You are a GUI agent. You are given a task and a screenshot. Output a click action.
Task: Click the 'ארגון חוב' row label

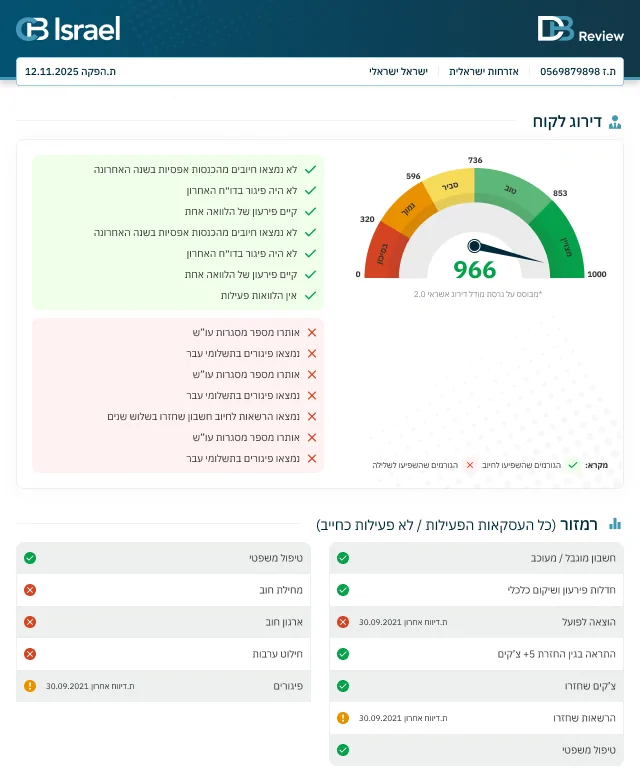click(284, 622)
